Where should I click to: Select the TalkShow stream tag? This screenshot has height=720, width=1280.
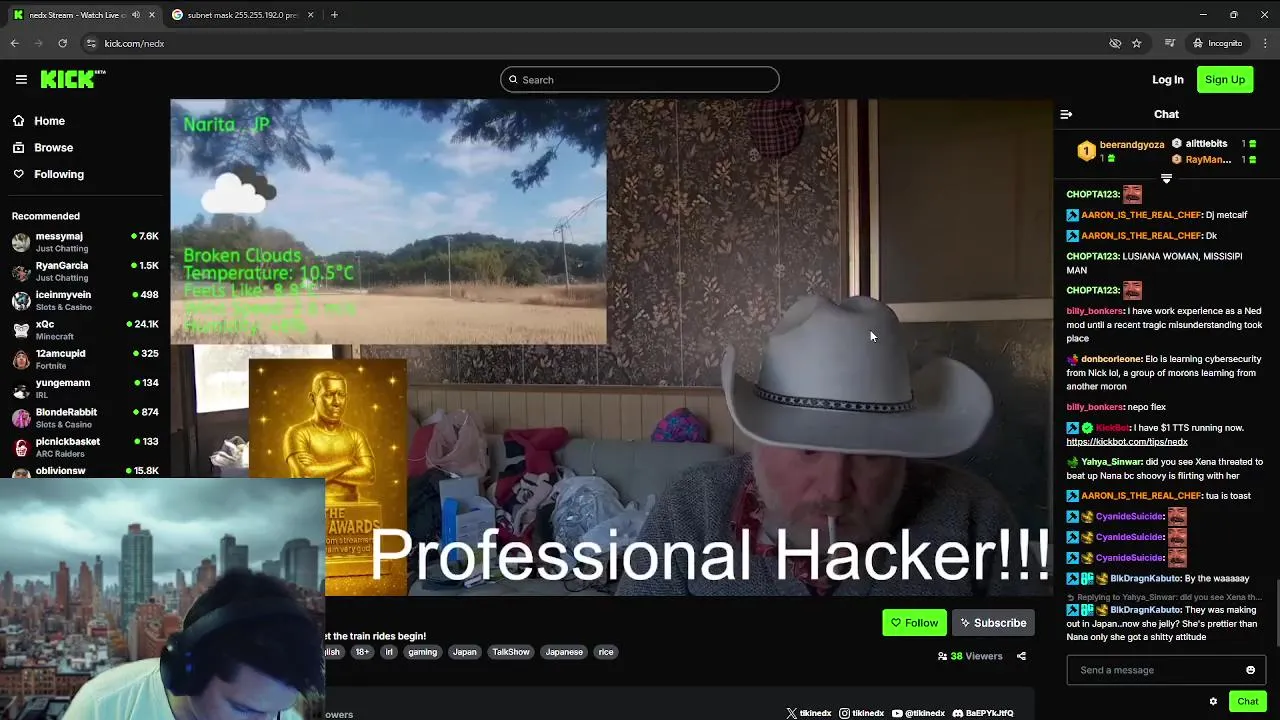pos(511,652)
